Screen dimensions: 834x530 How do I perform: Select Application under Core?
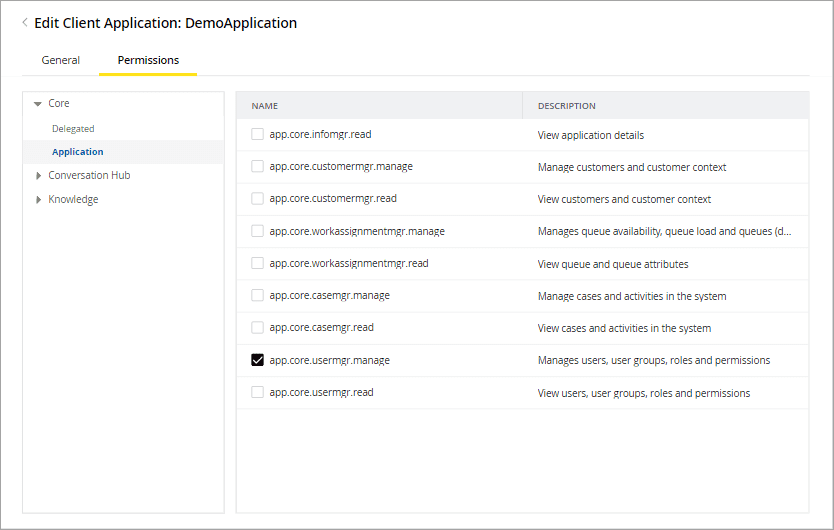(78, 152)
